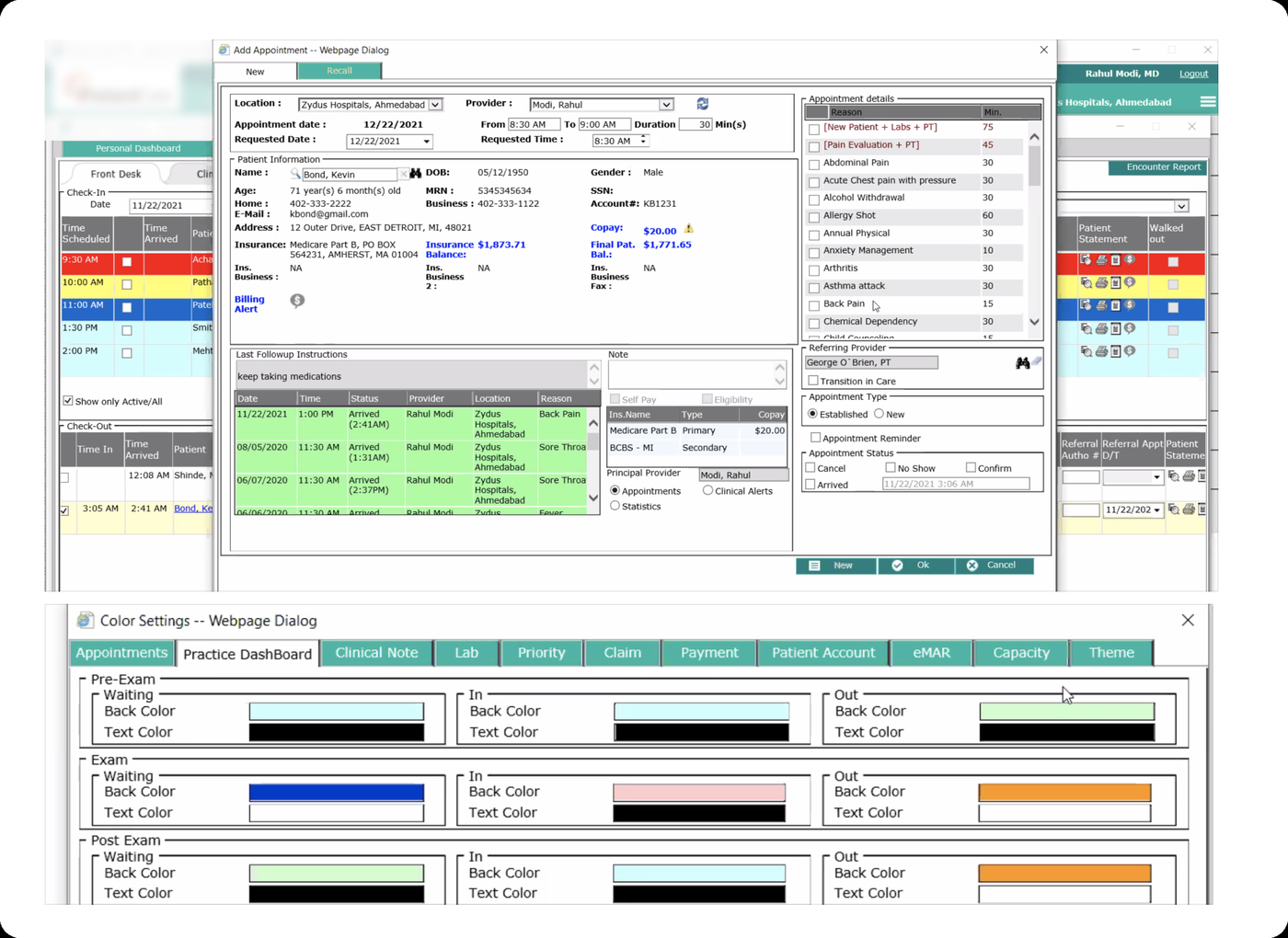The width and height of the screenshot is (1288, 938).
Task: Open the hamburger menu in the dashboard header
Action: click(1208, 102)
